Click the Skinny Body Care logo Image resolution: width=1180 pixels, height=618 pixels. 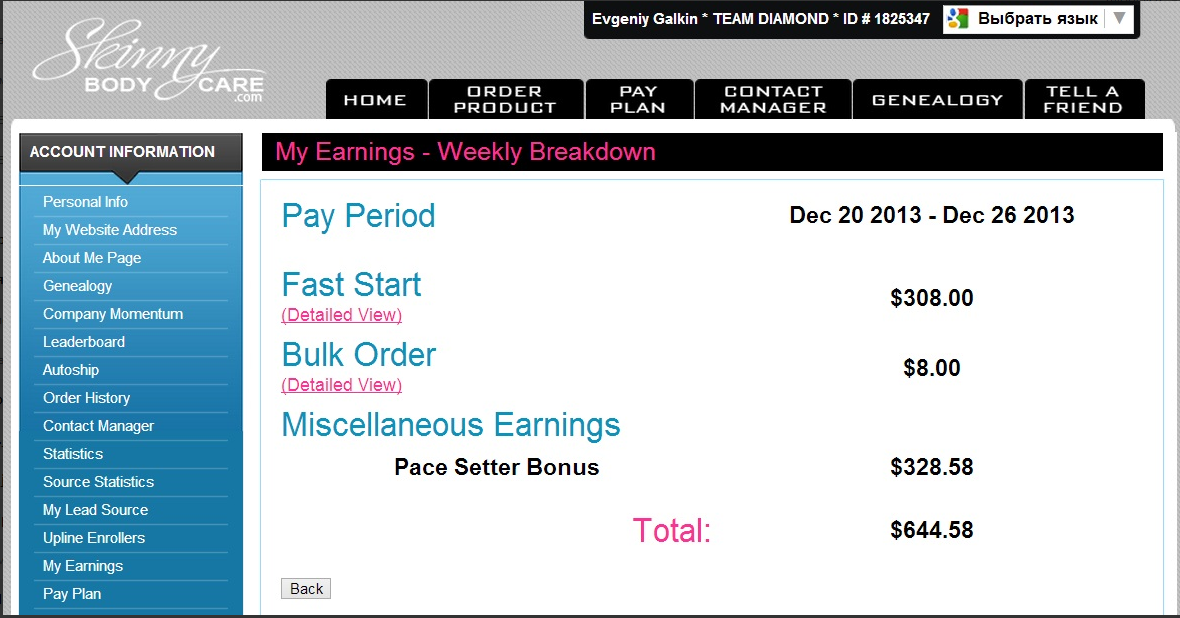pyautogui.click(x=148, y=64)
